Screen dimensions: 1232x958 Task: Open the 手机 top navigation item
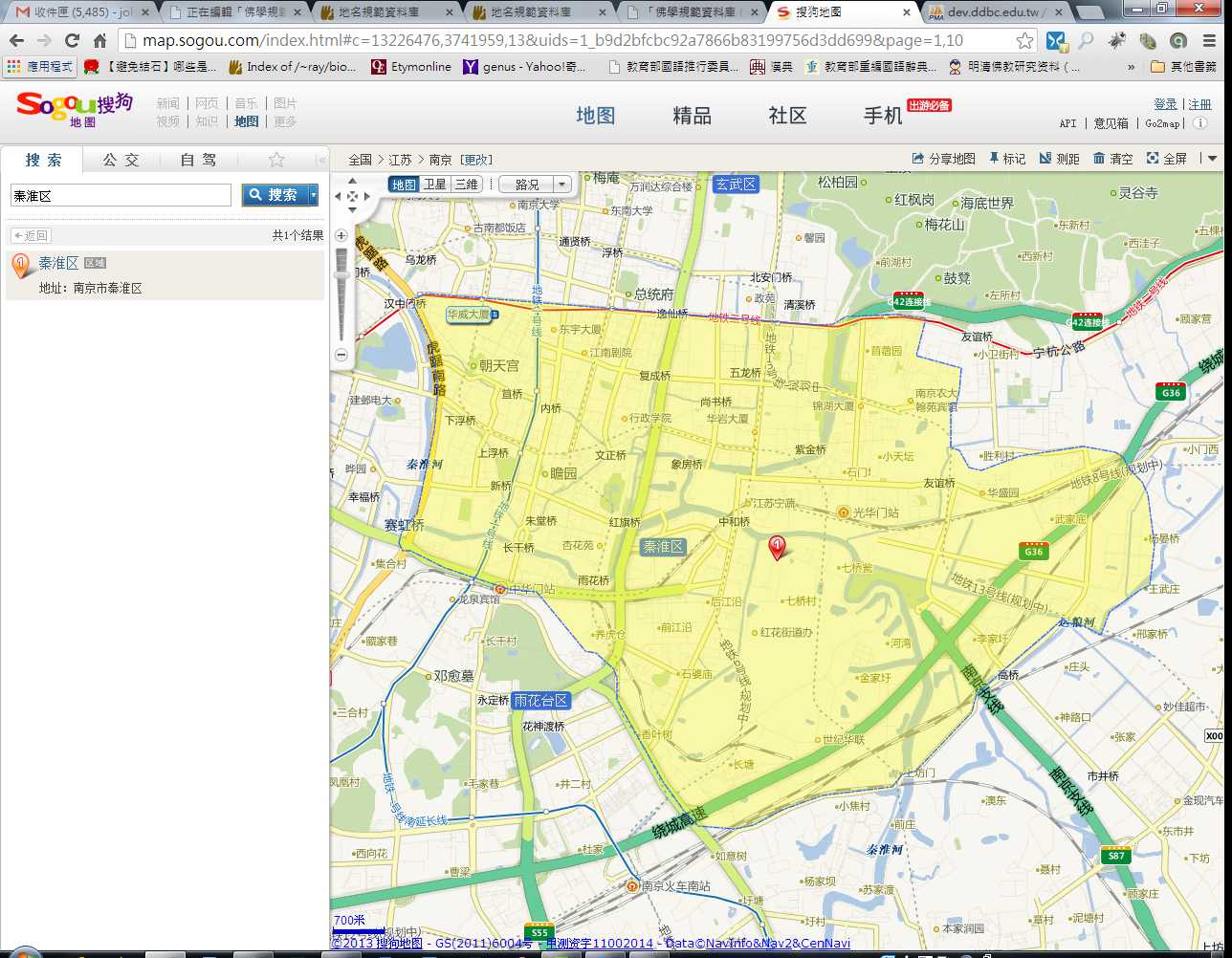pos(883,116)
